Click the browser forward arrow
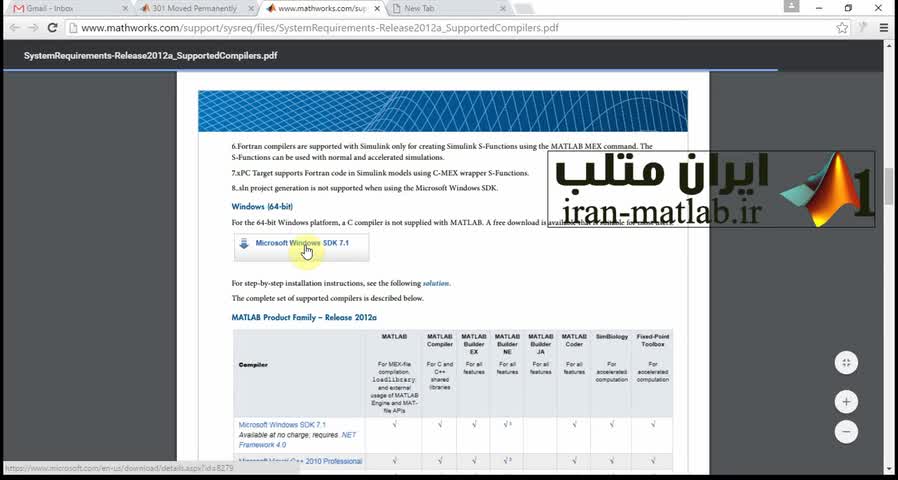The height and width of the screenshot is (480, 898). (33, 27)
